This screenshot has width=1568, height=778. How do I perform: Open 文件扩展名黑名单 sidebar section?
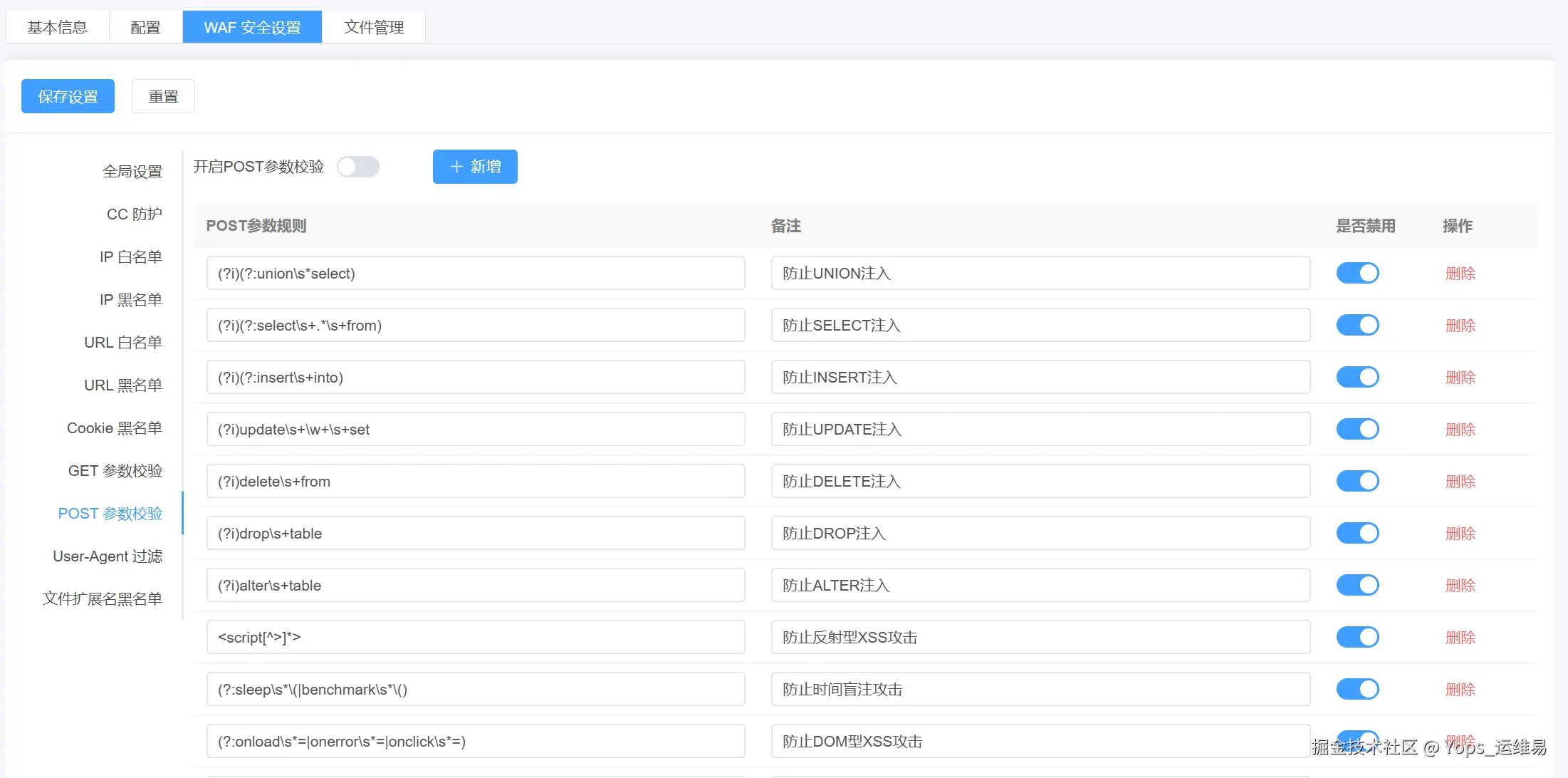pyautogui.click(x=102, y=599)
